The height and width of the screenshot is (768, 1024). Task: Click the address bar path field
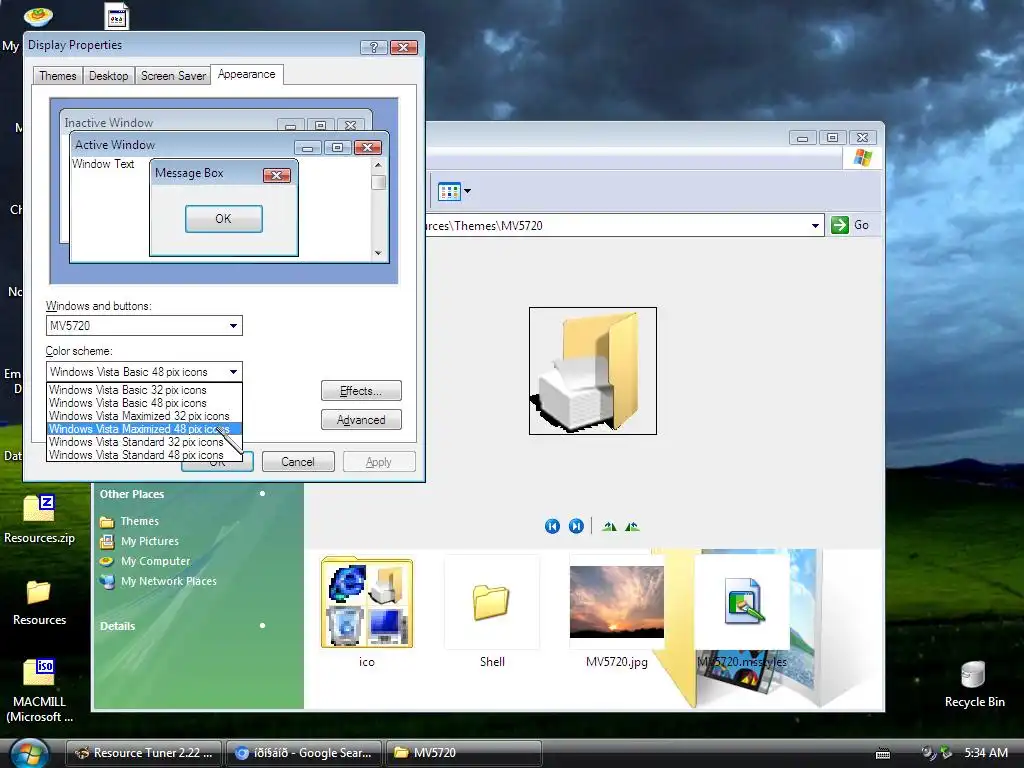pos(617,225)
